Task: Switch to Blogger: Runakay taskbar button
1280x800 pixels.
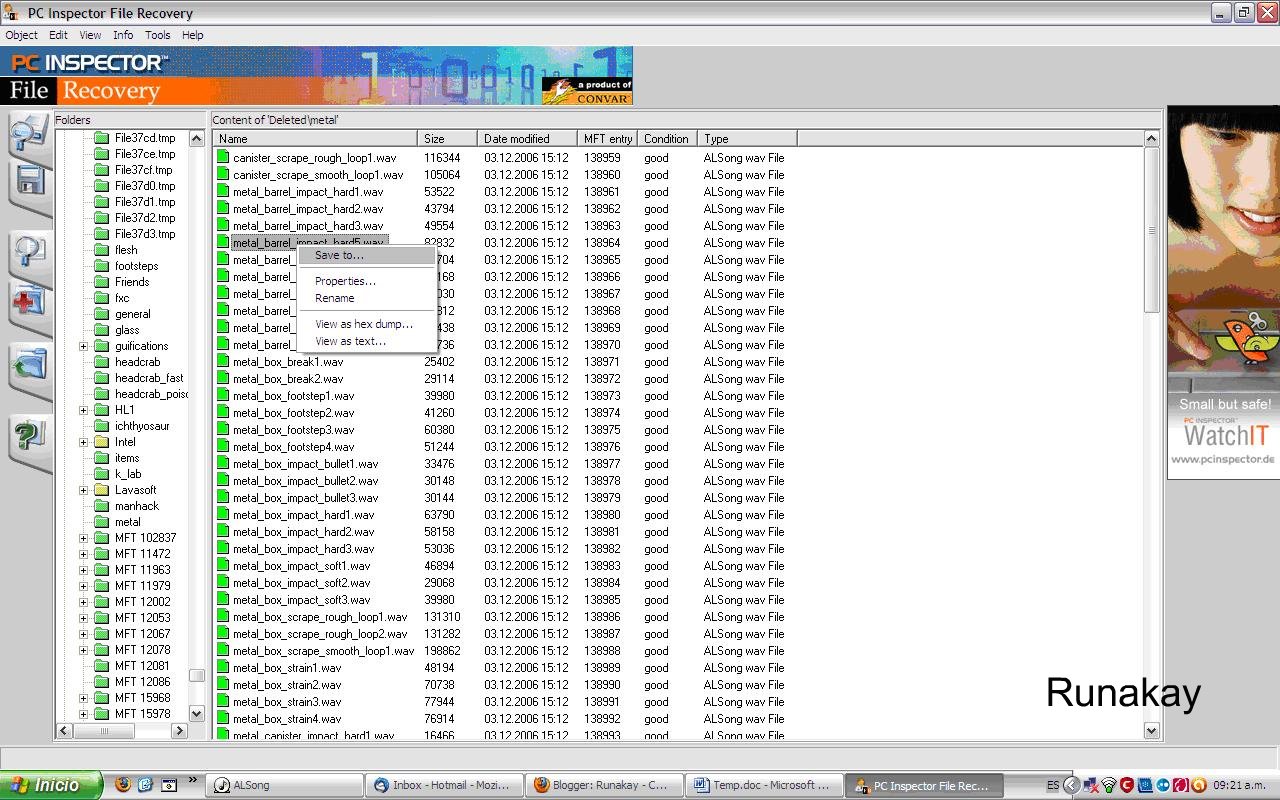Action: 606,786
